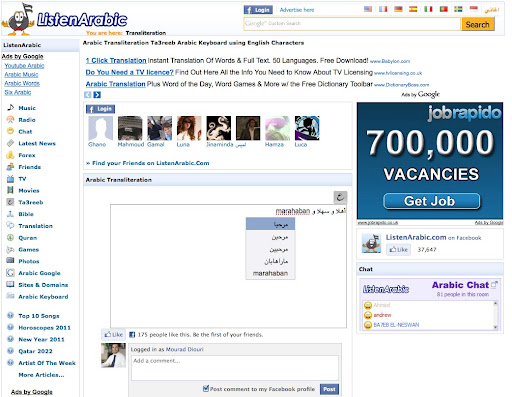This screenshot has height=397, width=512.
Task: Open the Youtube Arabic ad link
Action: click(x=24, y=66)
